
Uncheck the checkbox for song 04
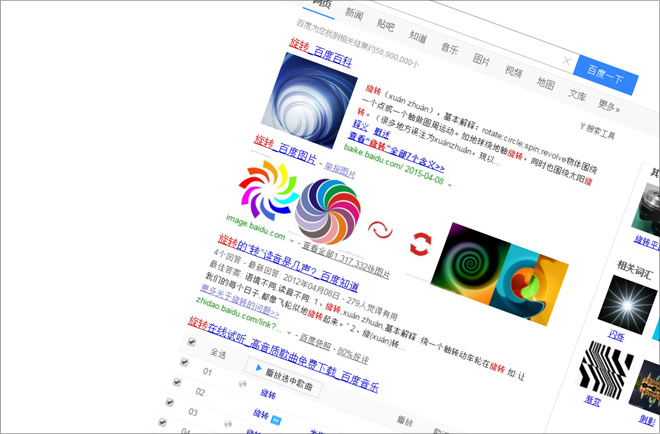click(162, 422)
